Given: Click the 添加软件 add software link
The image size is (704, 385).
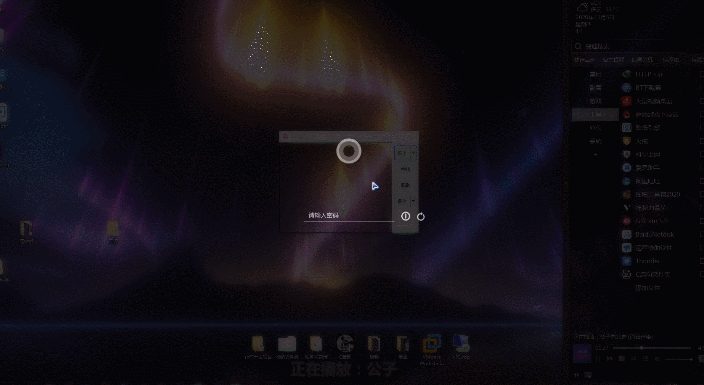Looking at the screenshot, I should pyautogui.click(x=647, y=288).
